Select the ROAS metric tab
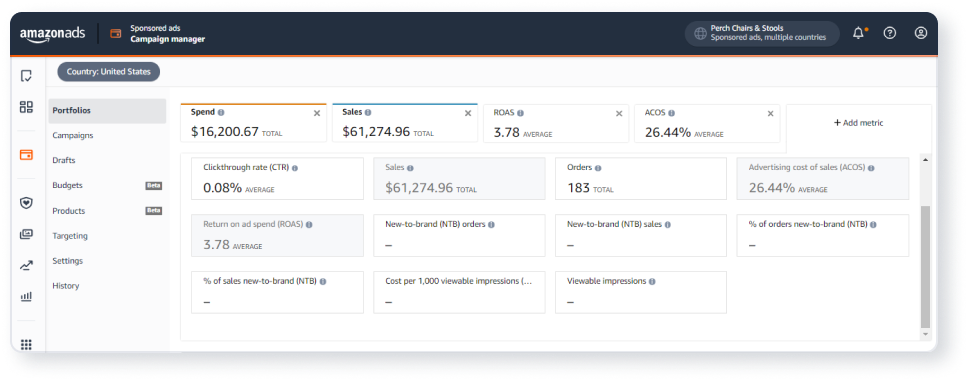This screenshot has height=381, width=968. click(556, 123)
